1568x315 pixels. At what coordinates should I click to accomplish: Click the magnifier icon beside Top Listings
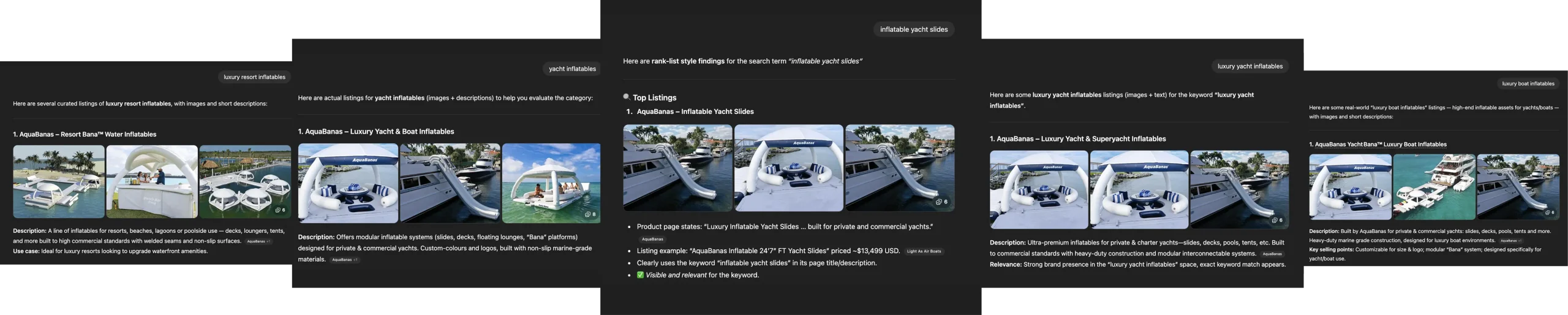626,97
